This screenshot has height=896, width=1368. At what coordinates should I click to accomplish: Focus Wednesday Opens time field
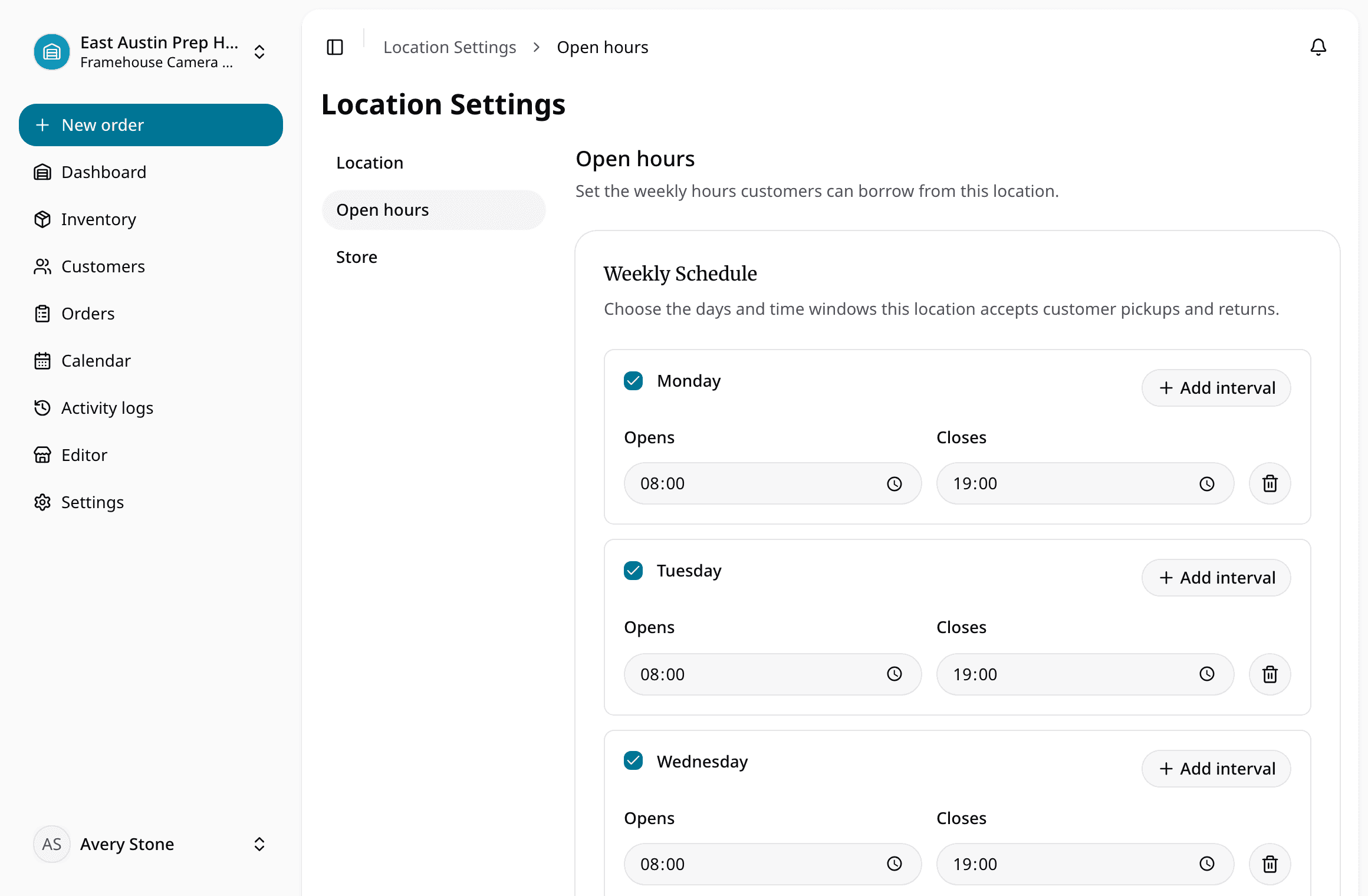(x=773, y=864)
